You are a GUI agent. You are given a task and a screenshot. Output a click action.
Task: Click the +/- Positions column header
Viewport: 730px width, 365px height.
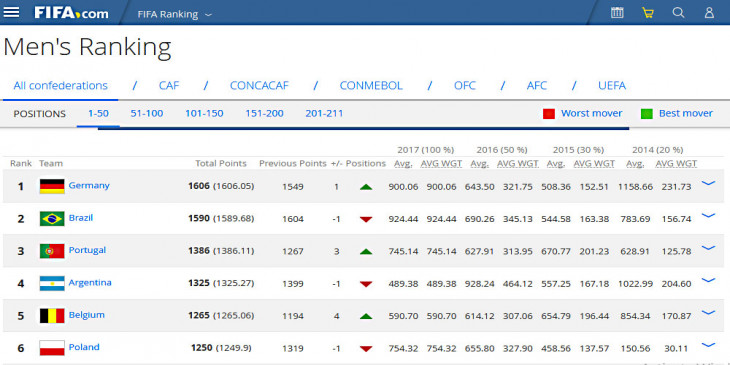coord(358,163)
